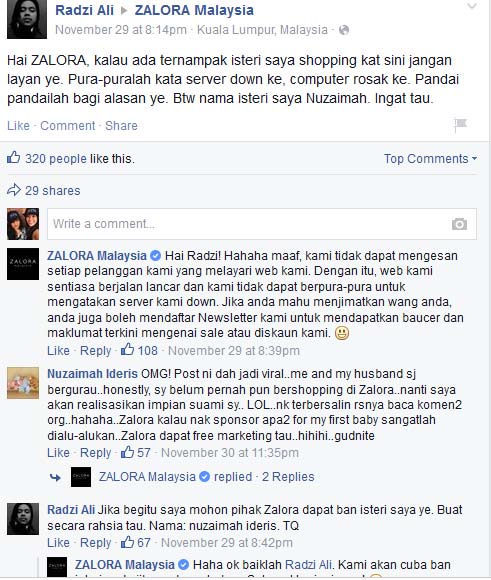Reply to ZALORA Malaysia's first comment

click(95, 350)
